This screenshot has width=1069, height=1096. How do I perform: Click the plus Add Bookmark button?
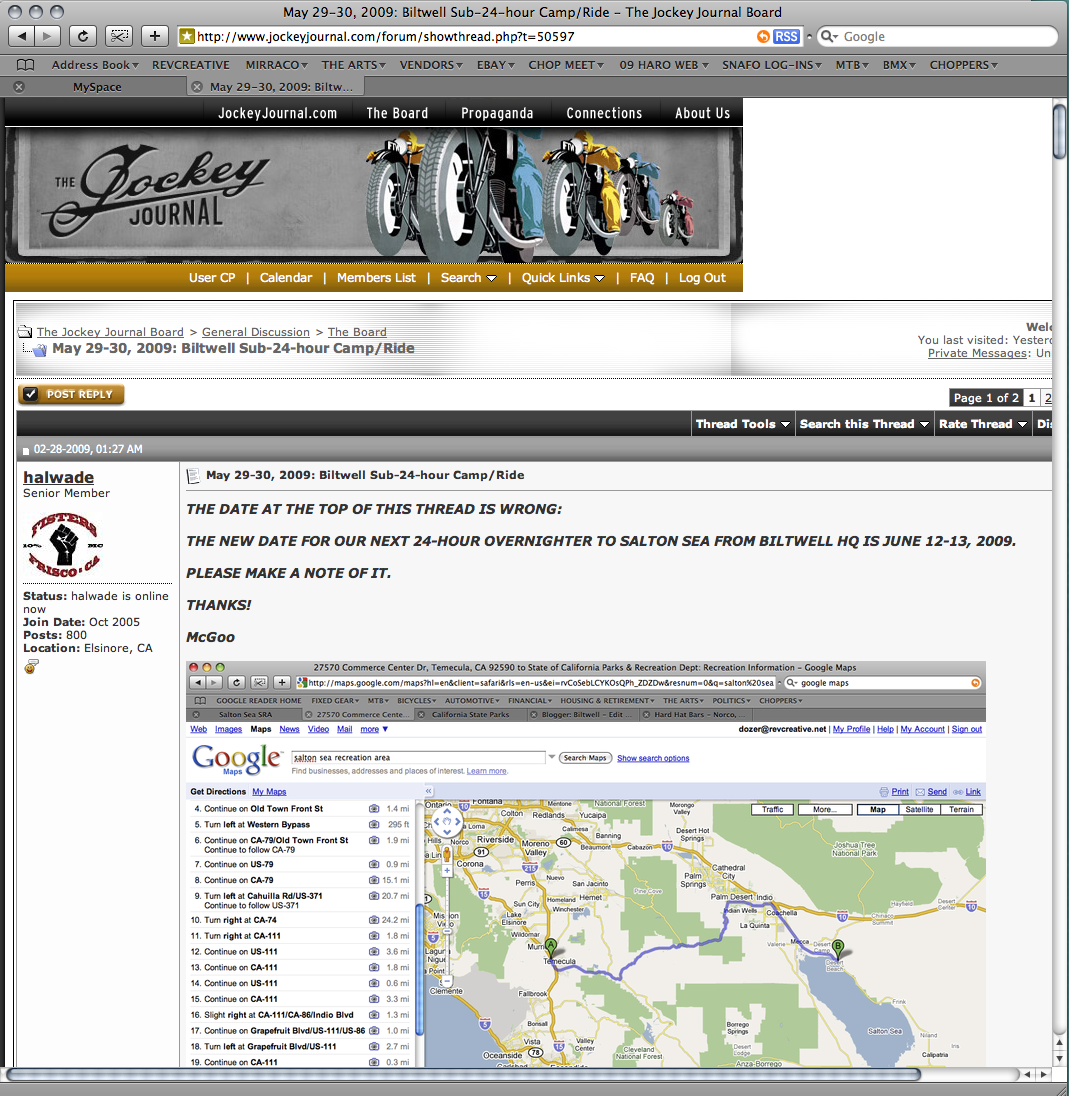pos(154,36)
